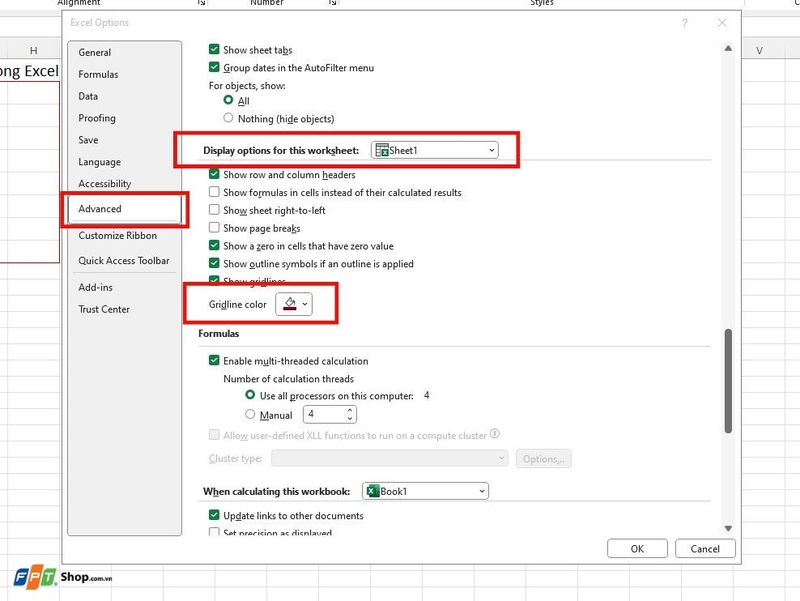
Task: Click the OK button
Action: click(637, 548)
